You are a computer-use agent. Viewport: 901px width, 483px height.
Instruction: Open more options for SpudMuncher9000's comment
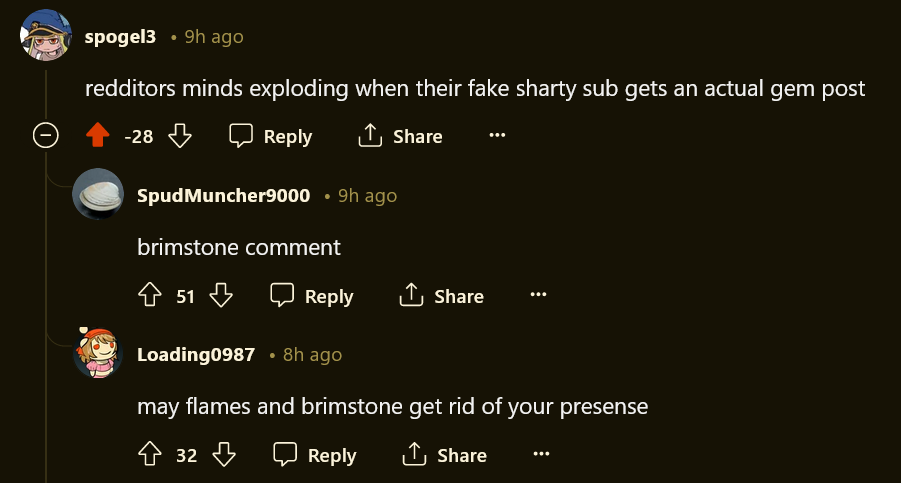pyautogui.click(x=538, y=296)
